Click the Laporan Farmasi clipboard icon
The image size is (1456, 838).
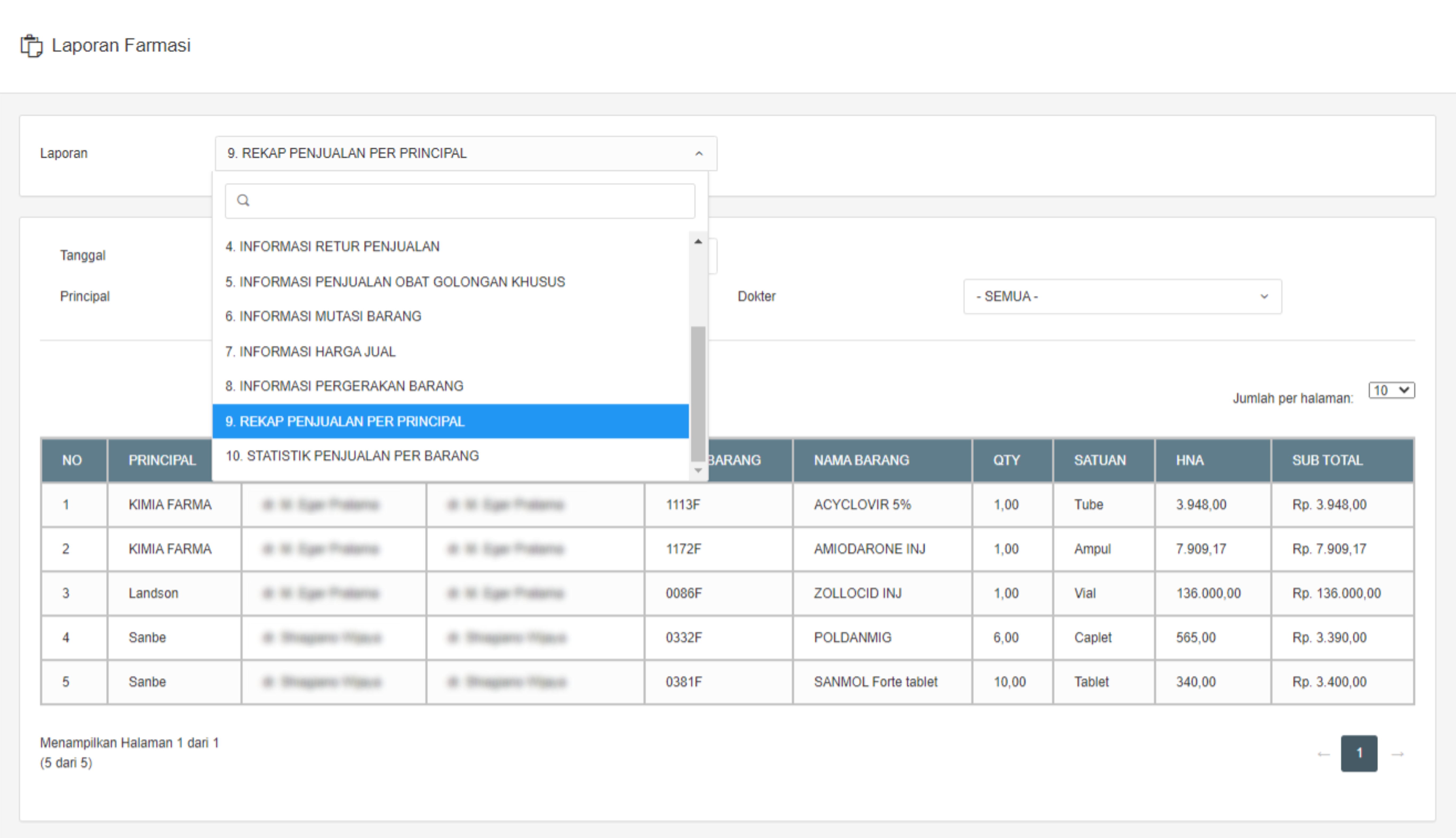click(x=32, y=45)
